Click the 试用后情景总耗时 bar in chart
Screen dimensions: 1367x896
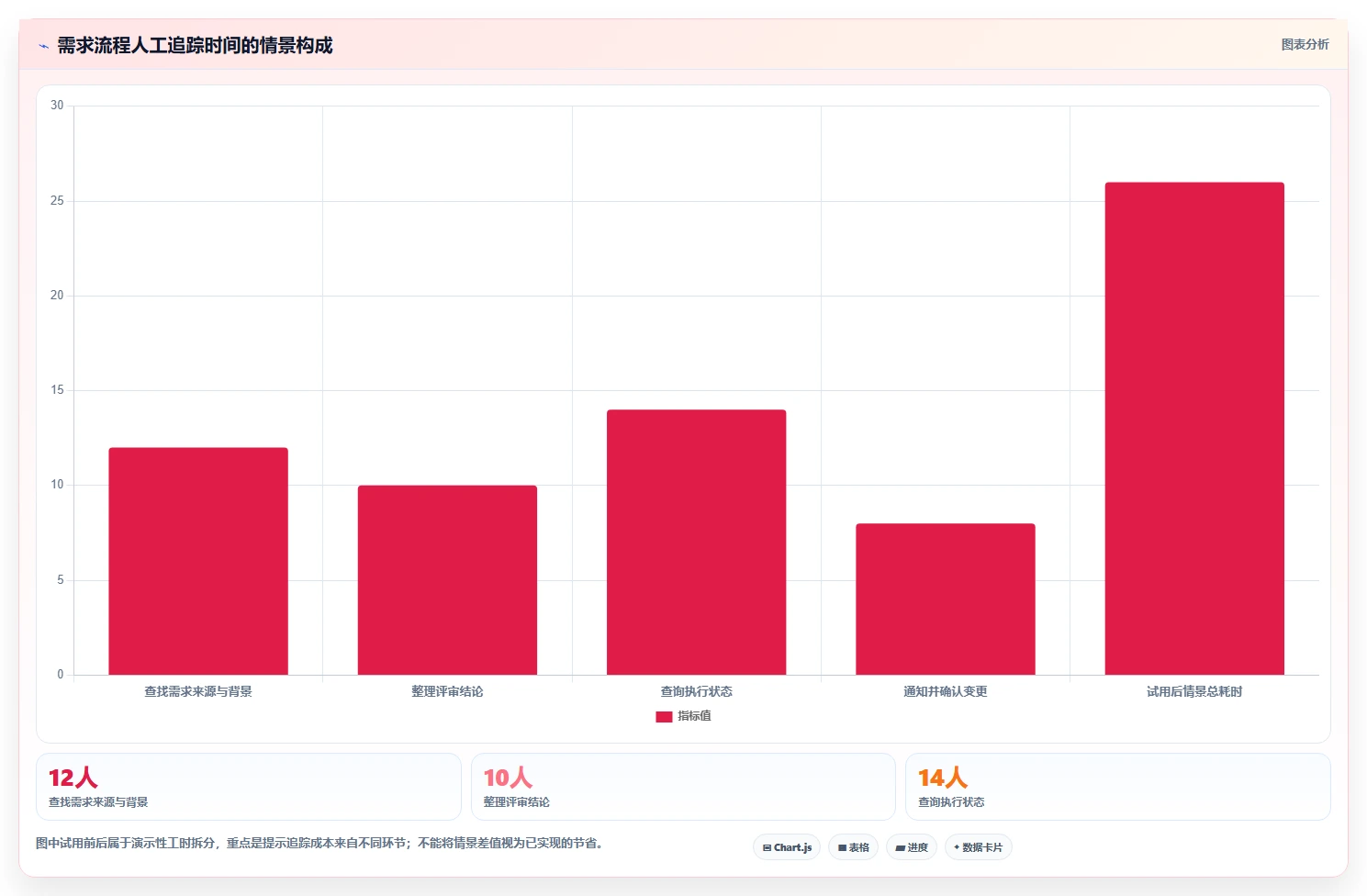pos(1194,429)
